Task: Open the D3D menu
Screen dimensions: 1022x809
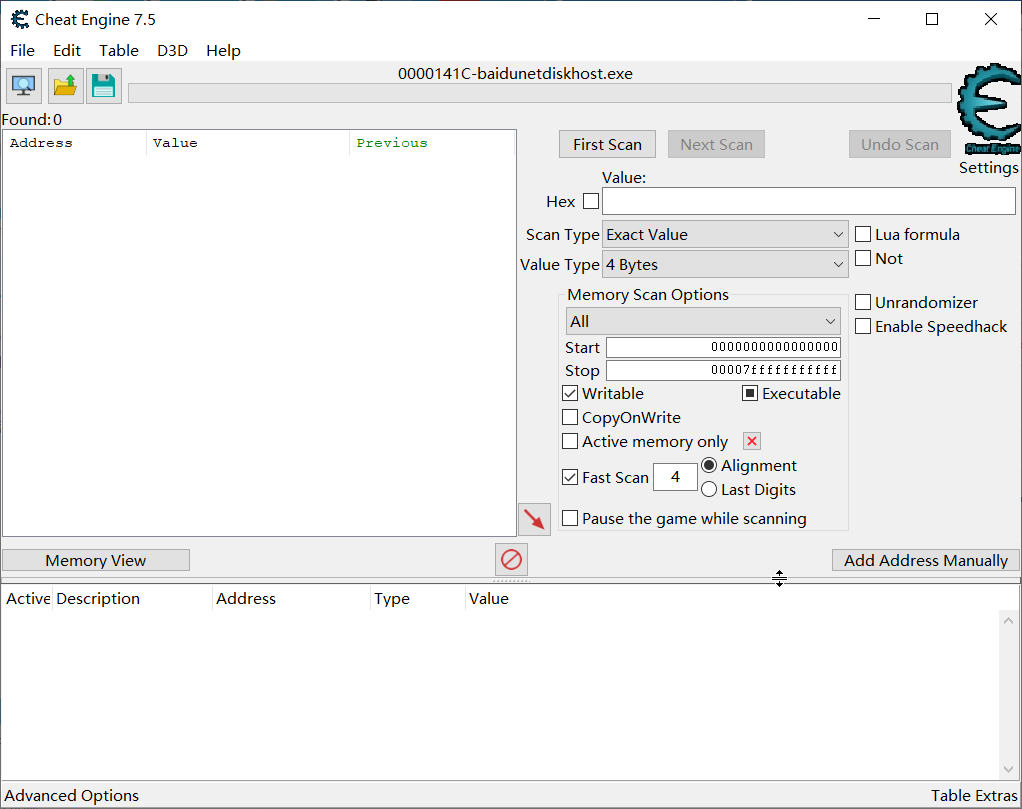Action: click(173, 51)
